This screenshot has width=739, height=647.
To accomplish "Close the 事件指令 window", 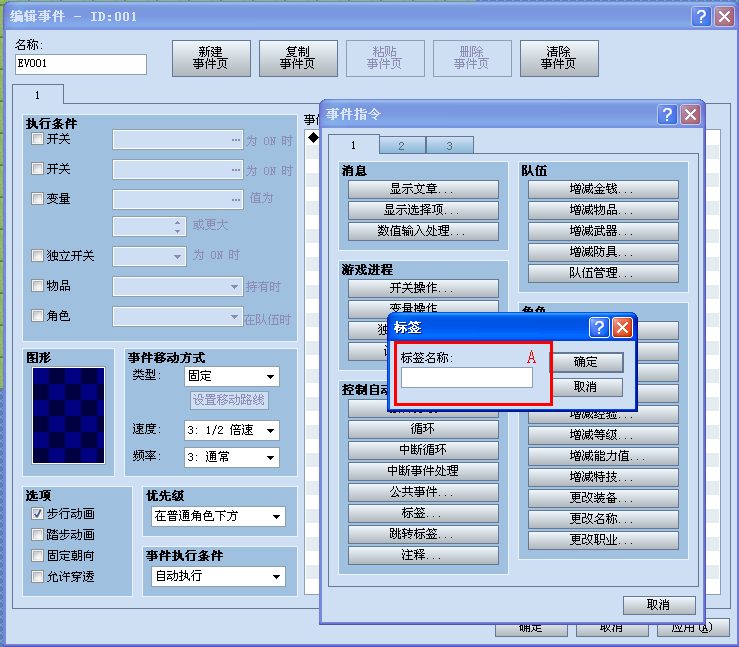I will [690, 115].
